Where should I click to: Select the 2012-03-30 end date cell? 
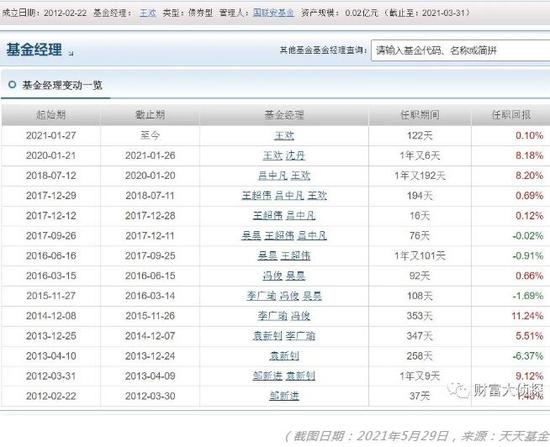[x=150, y=396]
